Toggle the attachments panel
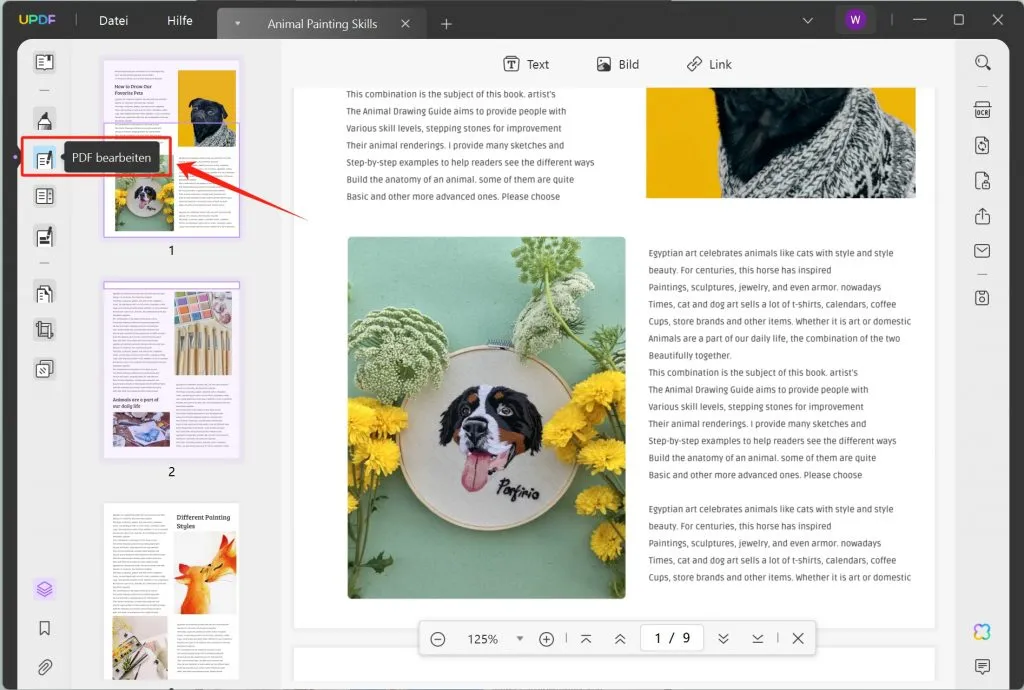This screenshot has height=690, width=1024. (44, 666)
